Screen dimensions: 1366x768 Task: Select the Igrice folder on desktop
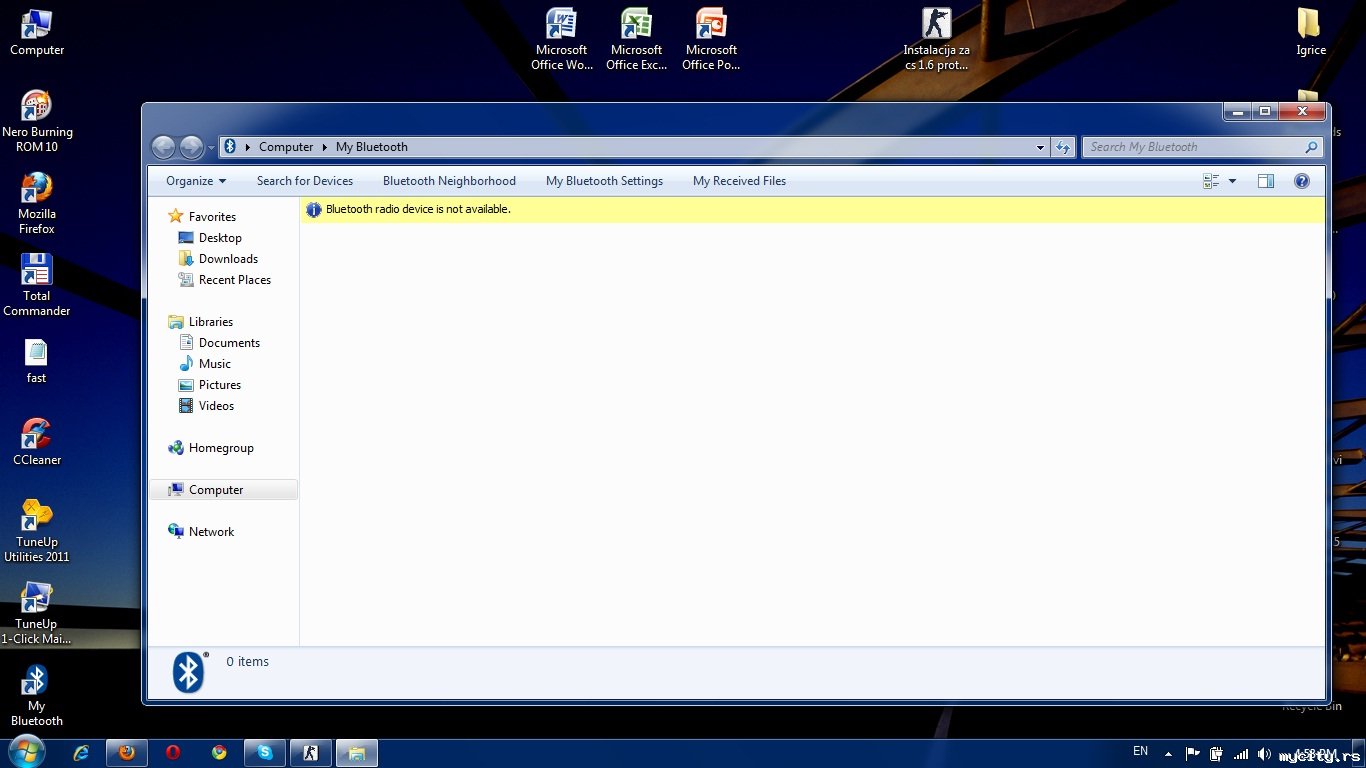[1310, 32]
